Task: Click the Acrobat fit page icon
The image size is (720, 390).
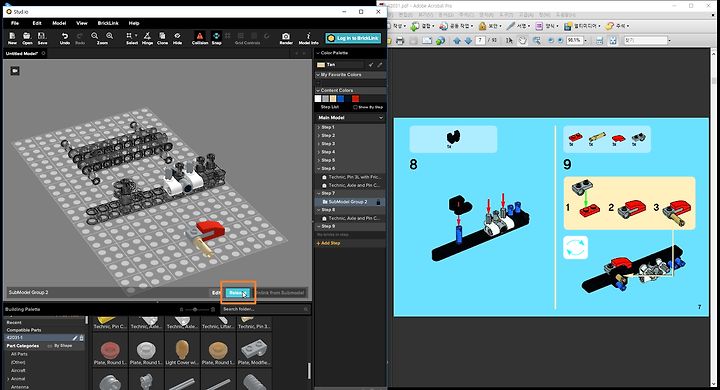Action: pos(613,40)
